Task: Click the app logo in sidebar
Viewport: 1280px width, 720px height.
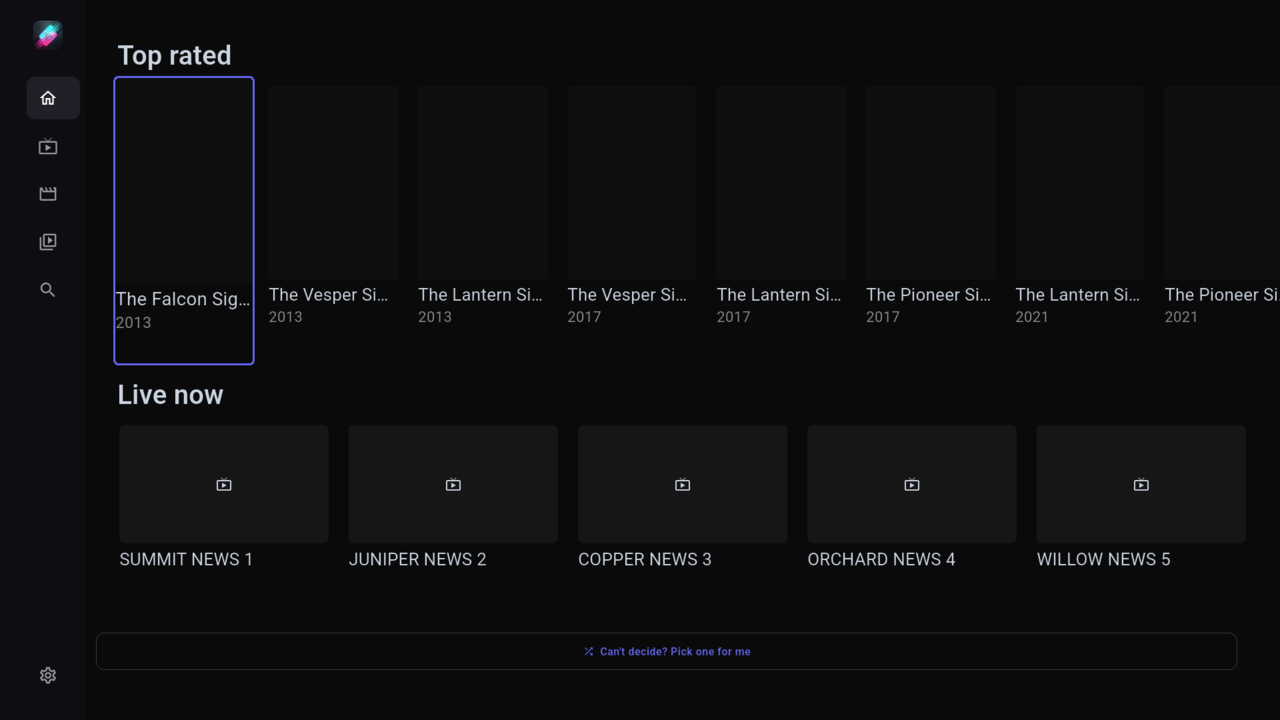Action: [x=48, y=35]
